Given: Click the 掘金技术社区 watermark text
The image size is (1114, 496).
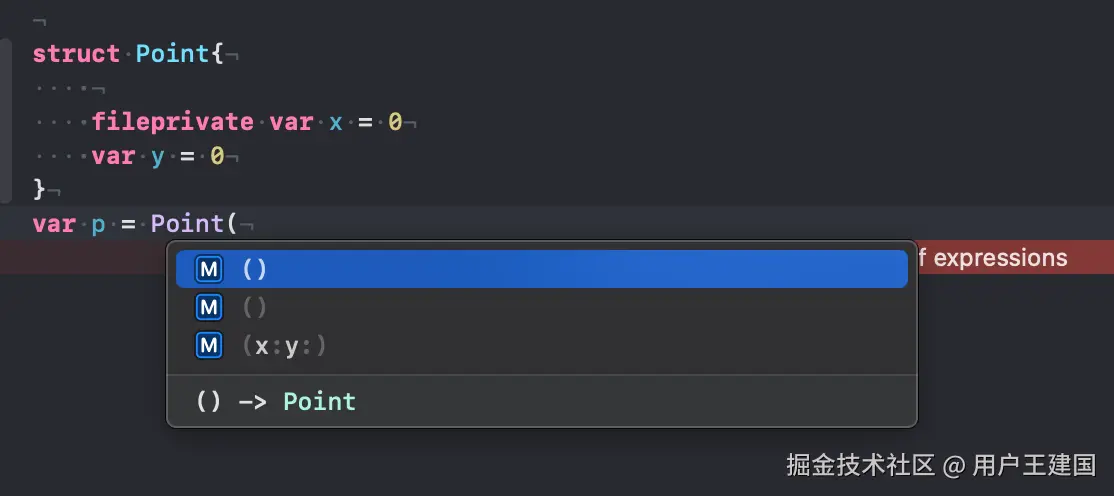Looking at the screenshot, I should tap(860, 465).
